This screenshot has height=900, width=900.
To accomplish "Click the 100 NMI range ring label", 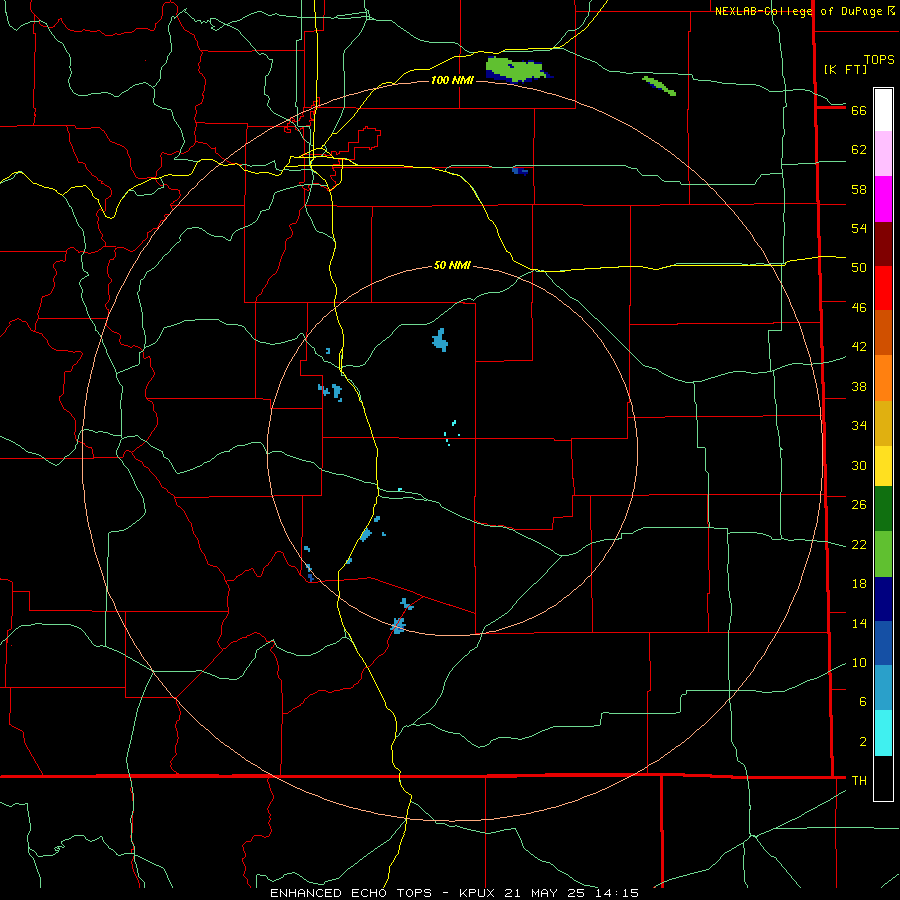I will tap(452, 80).
